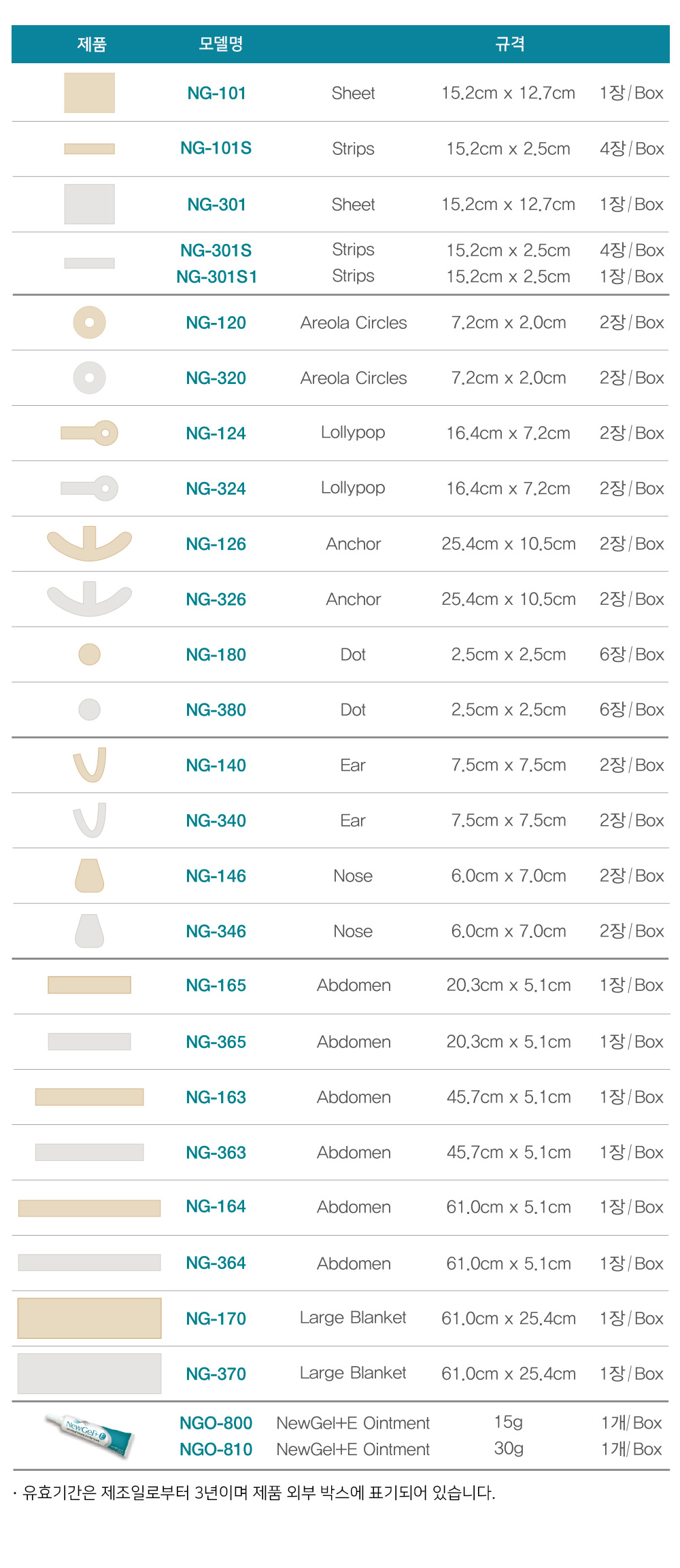
Task: Click the NG-124 model name
Action: [x=216, y=433]
